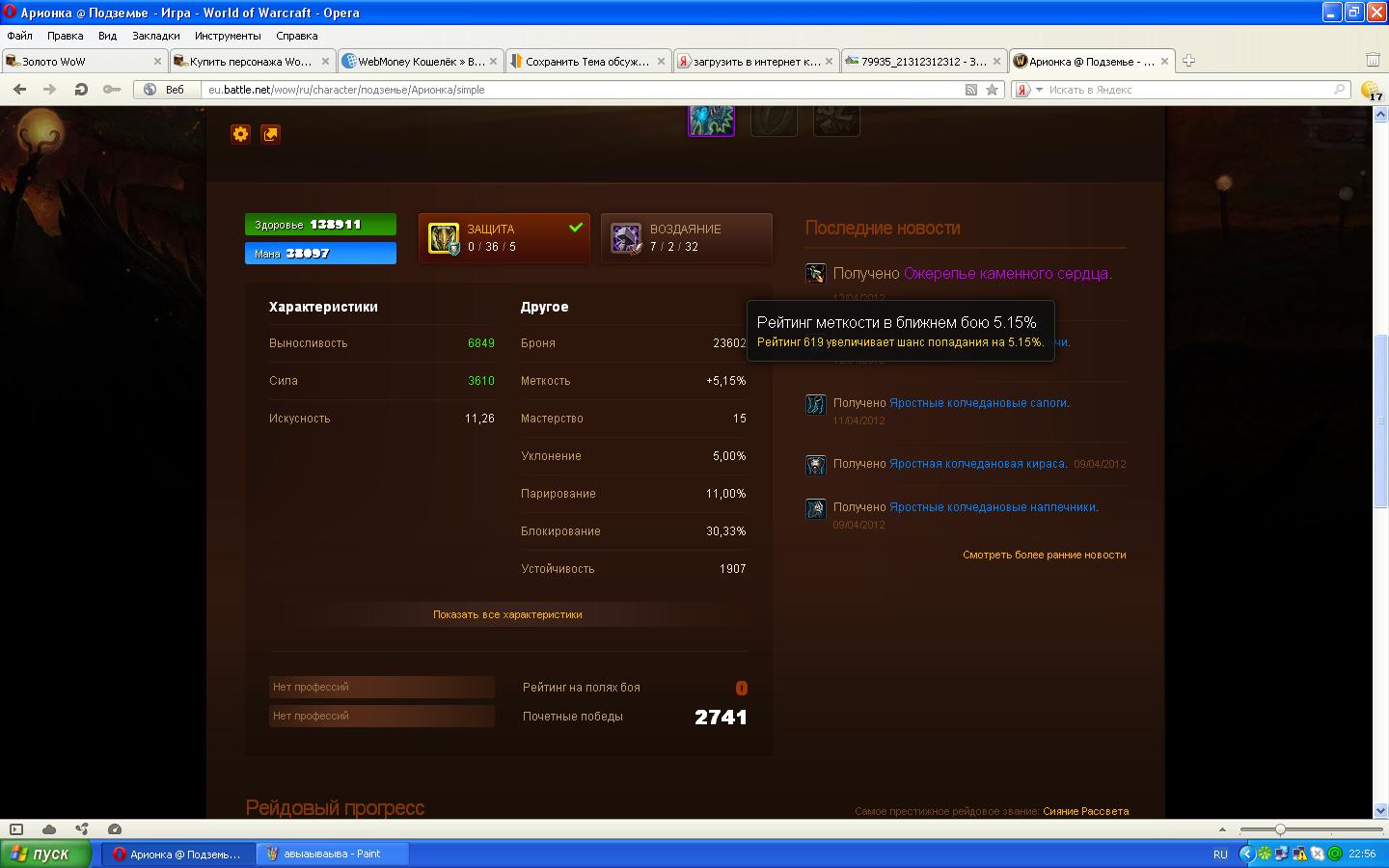Click the RSS feed icon in address bar

[971, 90]
